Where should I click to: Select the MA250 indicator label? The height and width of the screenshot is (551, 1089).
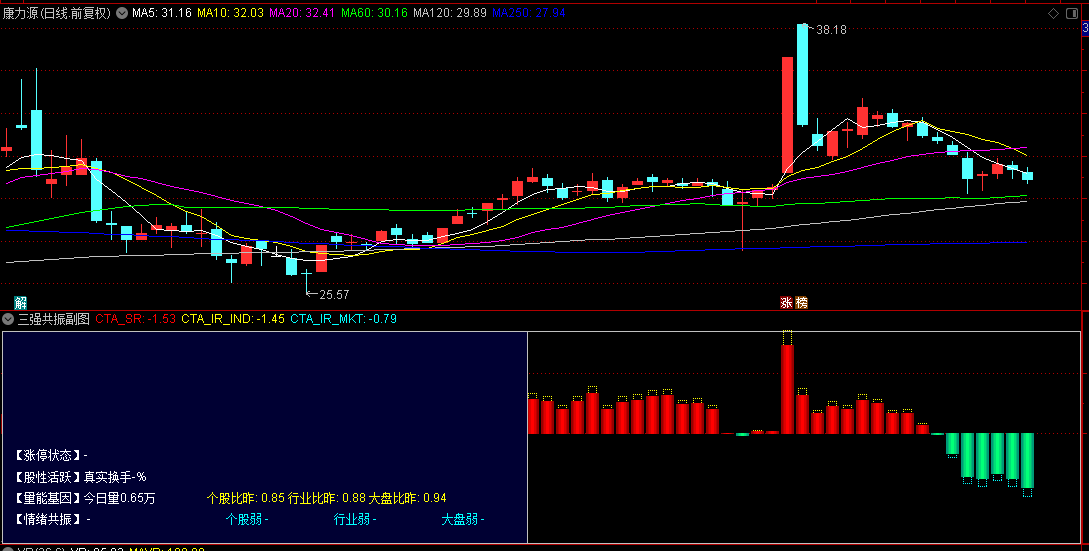(x=529, y=13)
